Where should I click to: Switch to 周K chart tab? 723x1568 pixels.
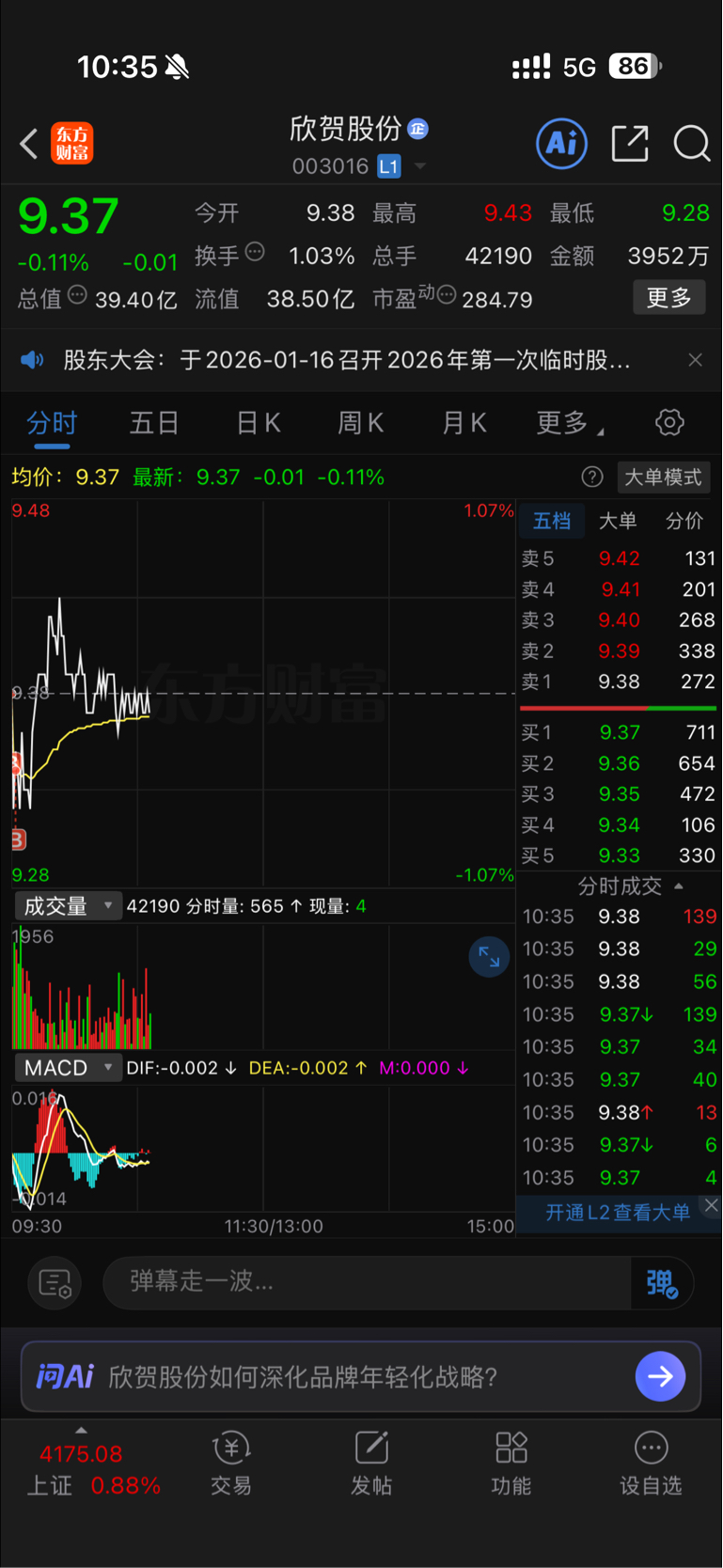(361, 423)
